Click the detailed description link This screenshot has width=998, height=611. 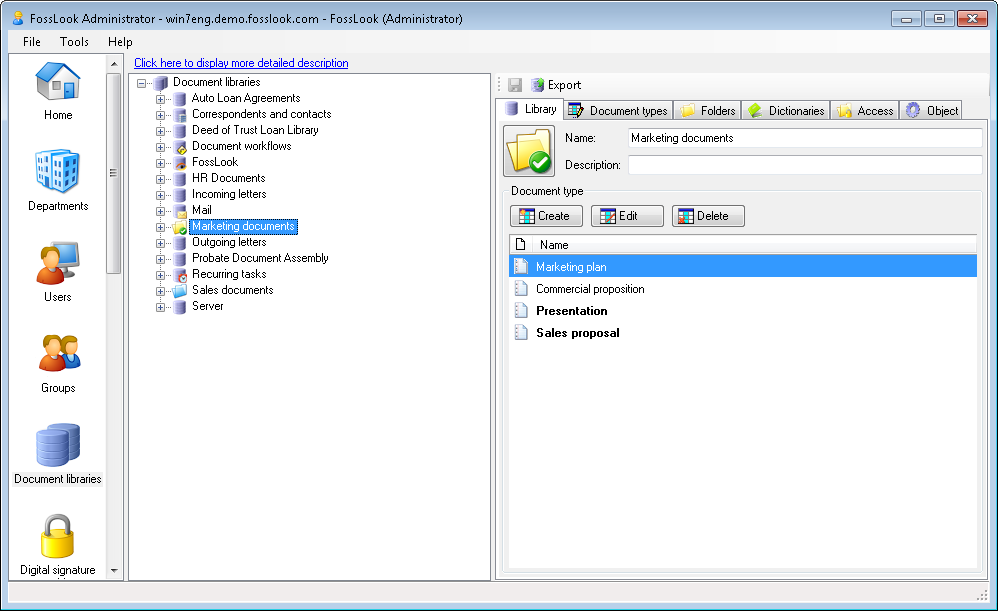(241, 63)
